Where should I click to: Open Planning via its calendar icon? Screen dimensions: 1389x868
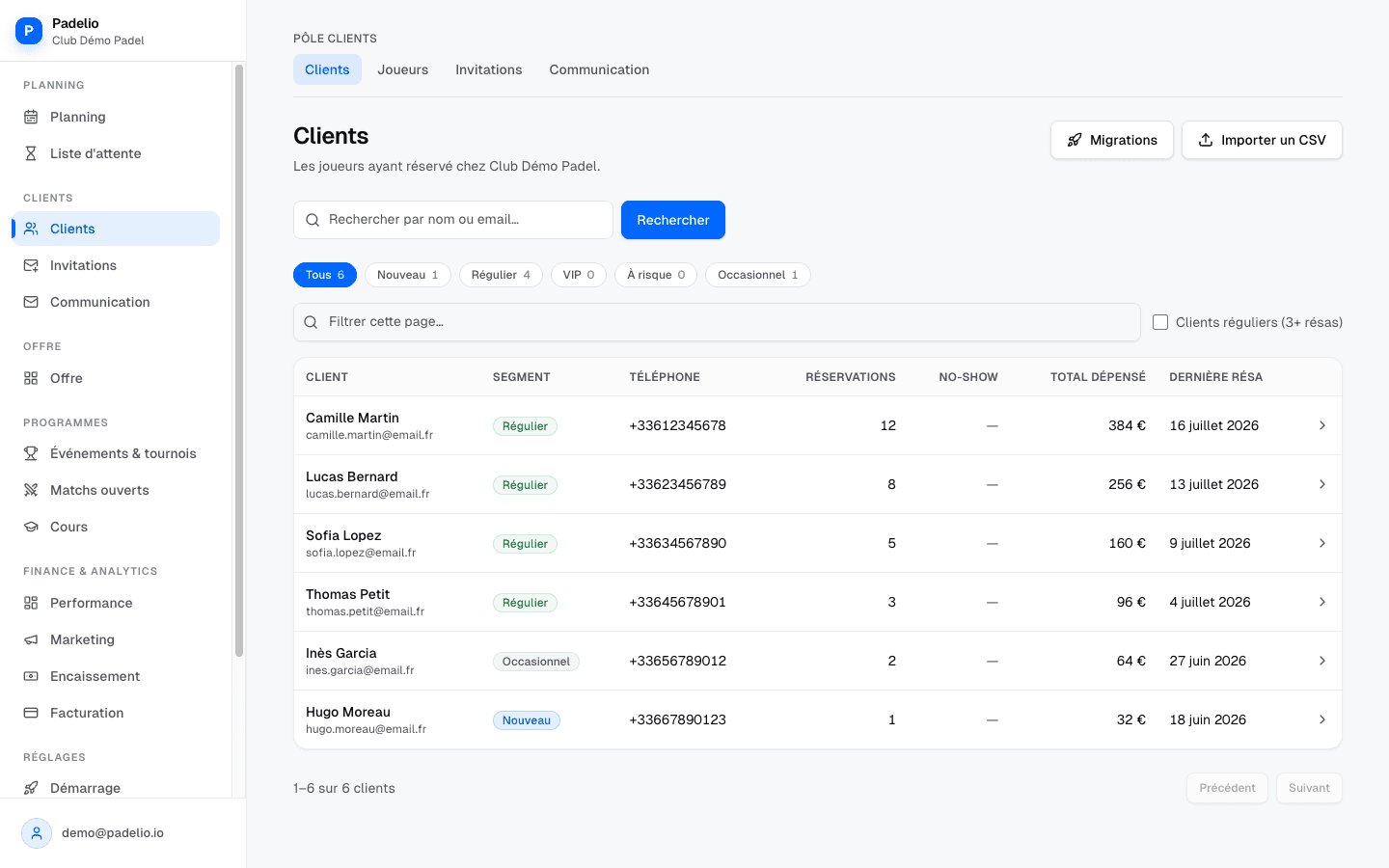click(31, 117)
